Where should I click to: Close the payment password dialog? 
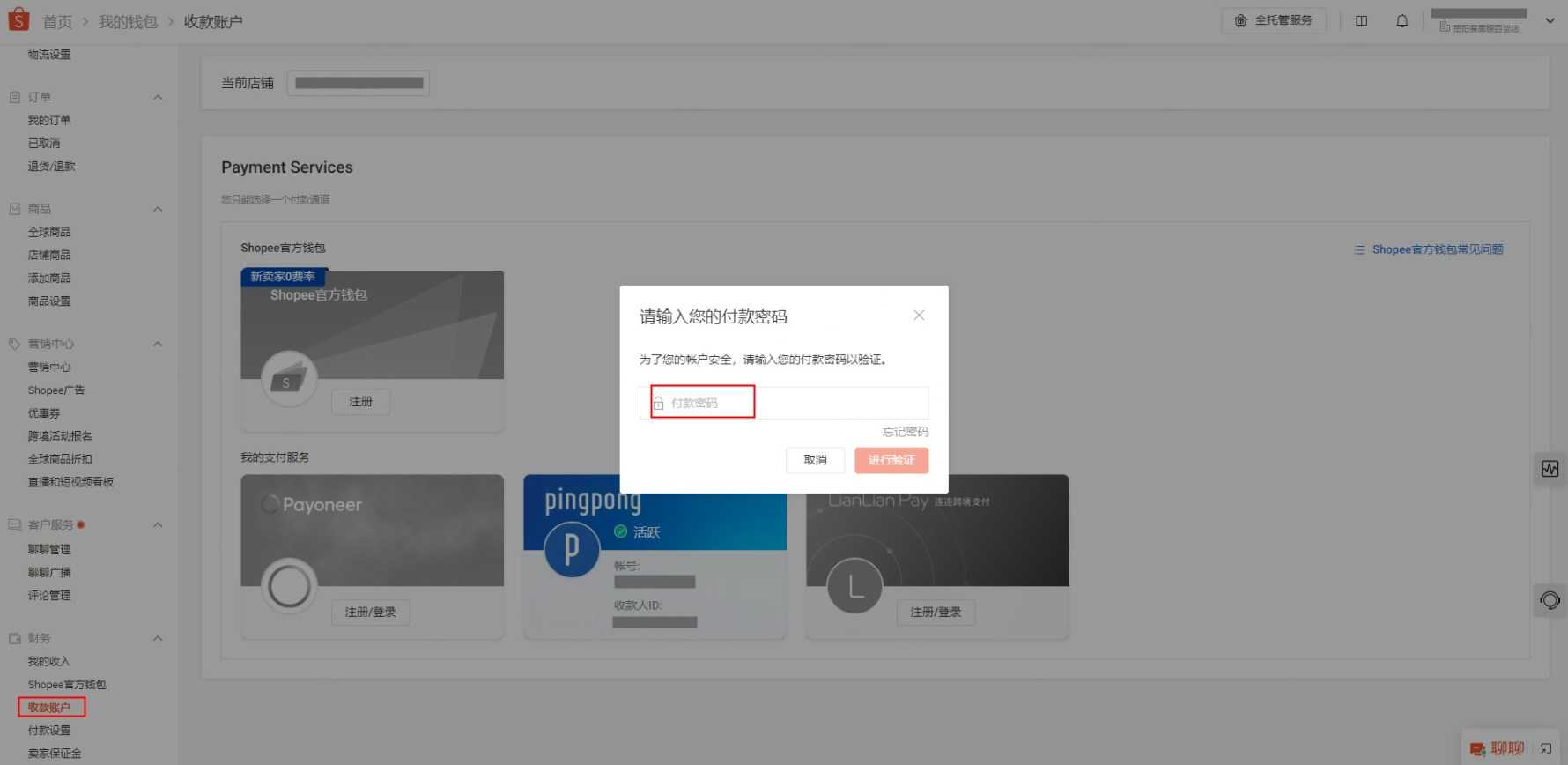click(x=919, y=315)
